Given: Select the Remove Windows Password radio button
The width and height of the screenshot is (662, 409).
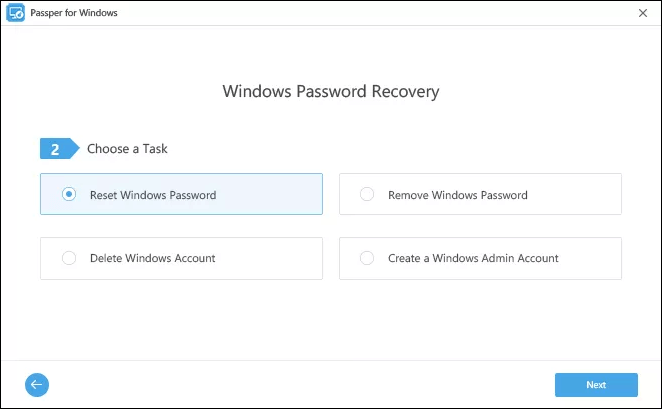Looking at the screenshot, I should click(x=367, y=194).
